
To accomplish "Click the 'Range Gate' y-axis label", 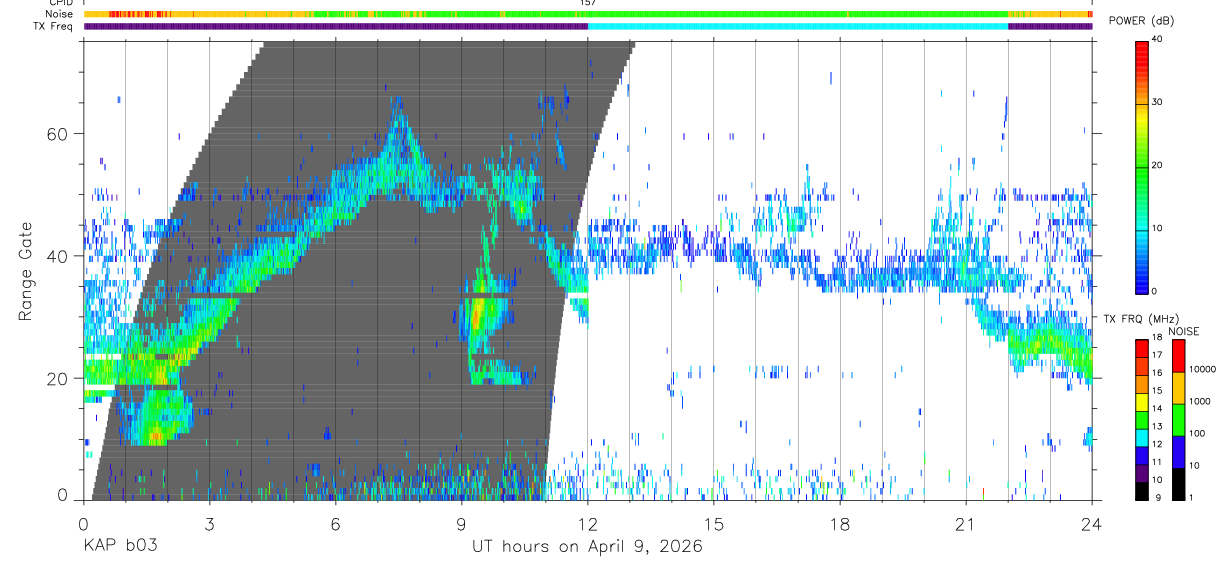I will coord(26,272).
